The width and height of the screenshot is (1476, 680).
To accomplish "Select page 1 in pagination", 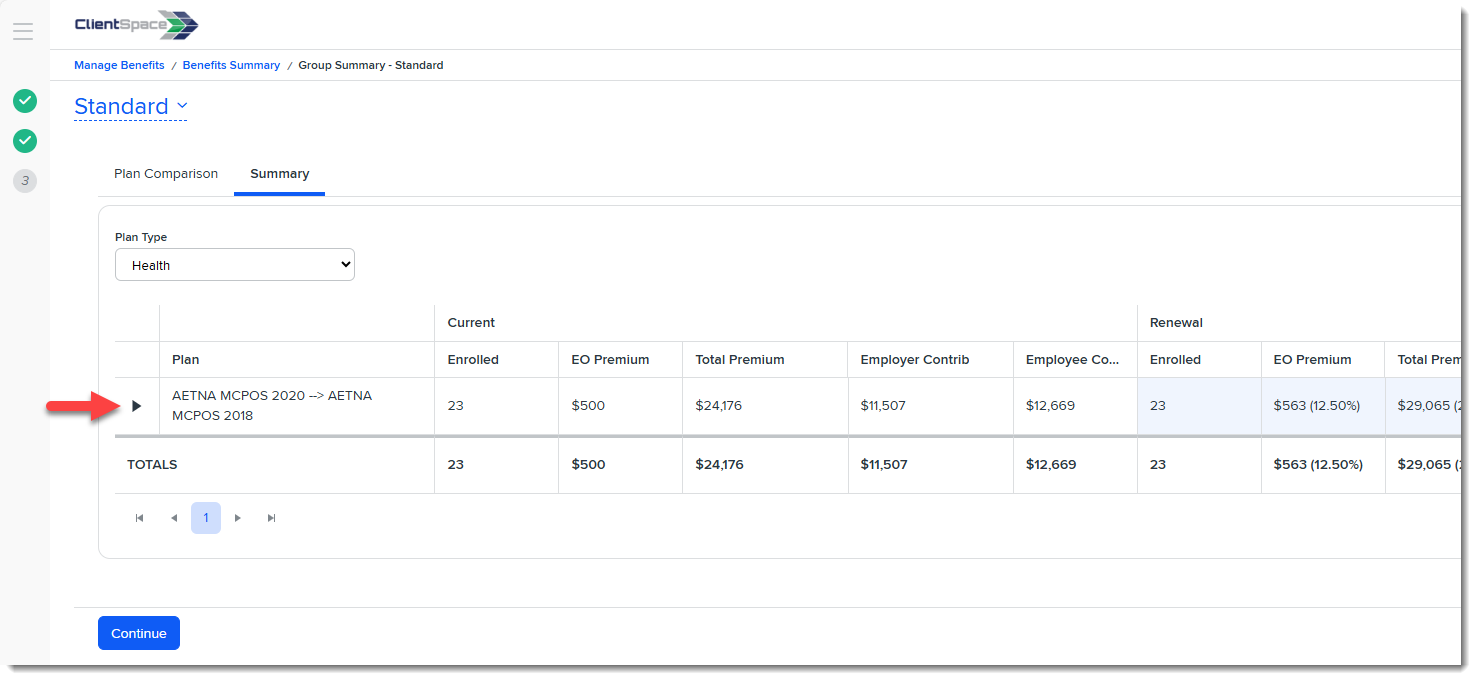I will click(206, 518).
